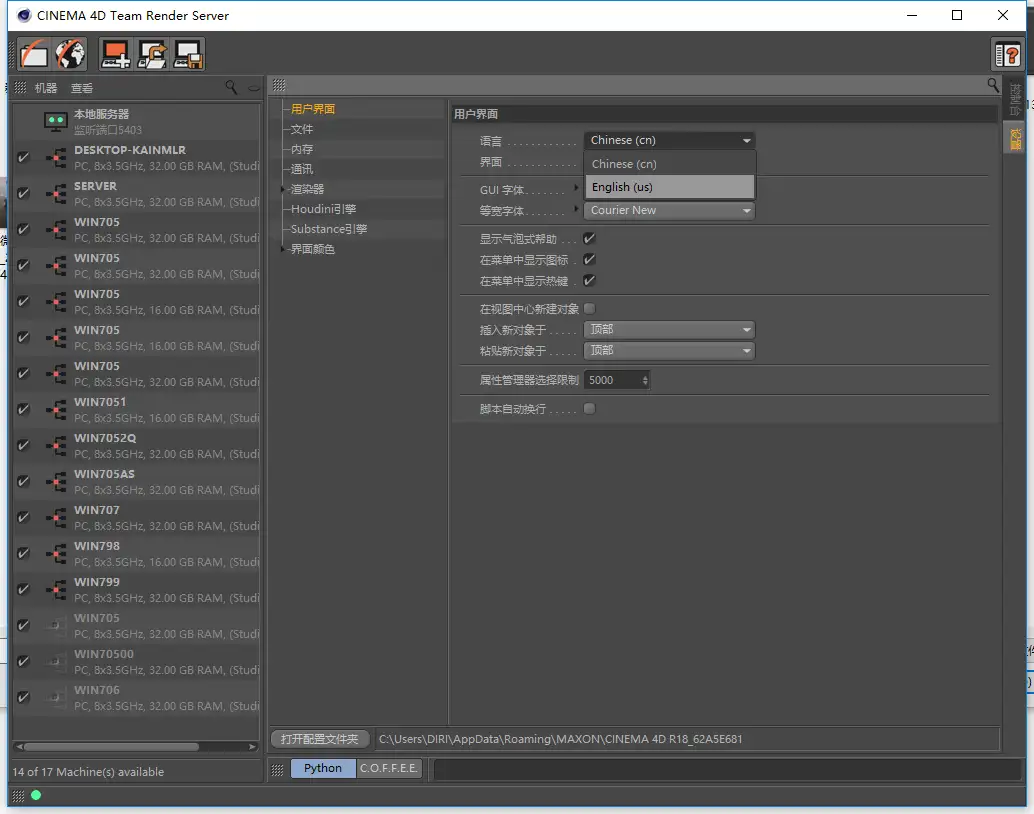1034x814 pixels.
Task: Select the grey vertical side tab above it
Action: 1014,100
